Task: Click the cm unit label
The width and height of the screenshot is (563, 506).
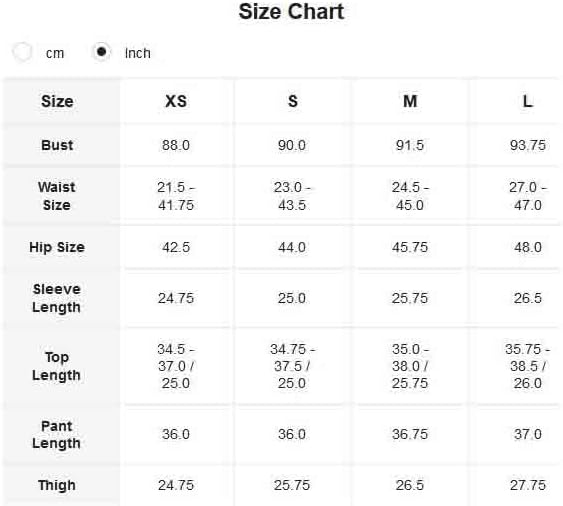Action: click(x=55, y=54)
